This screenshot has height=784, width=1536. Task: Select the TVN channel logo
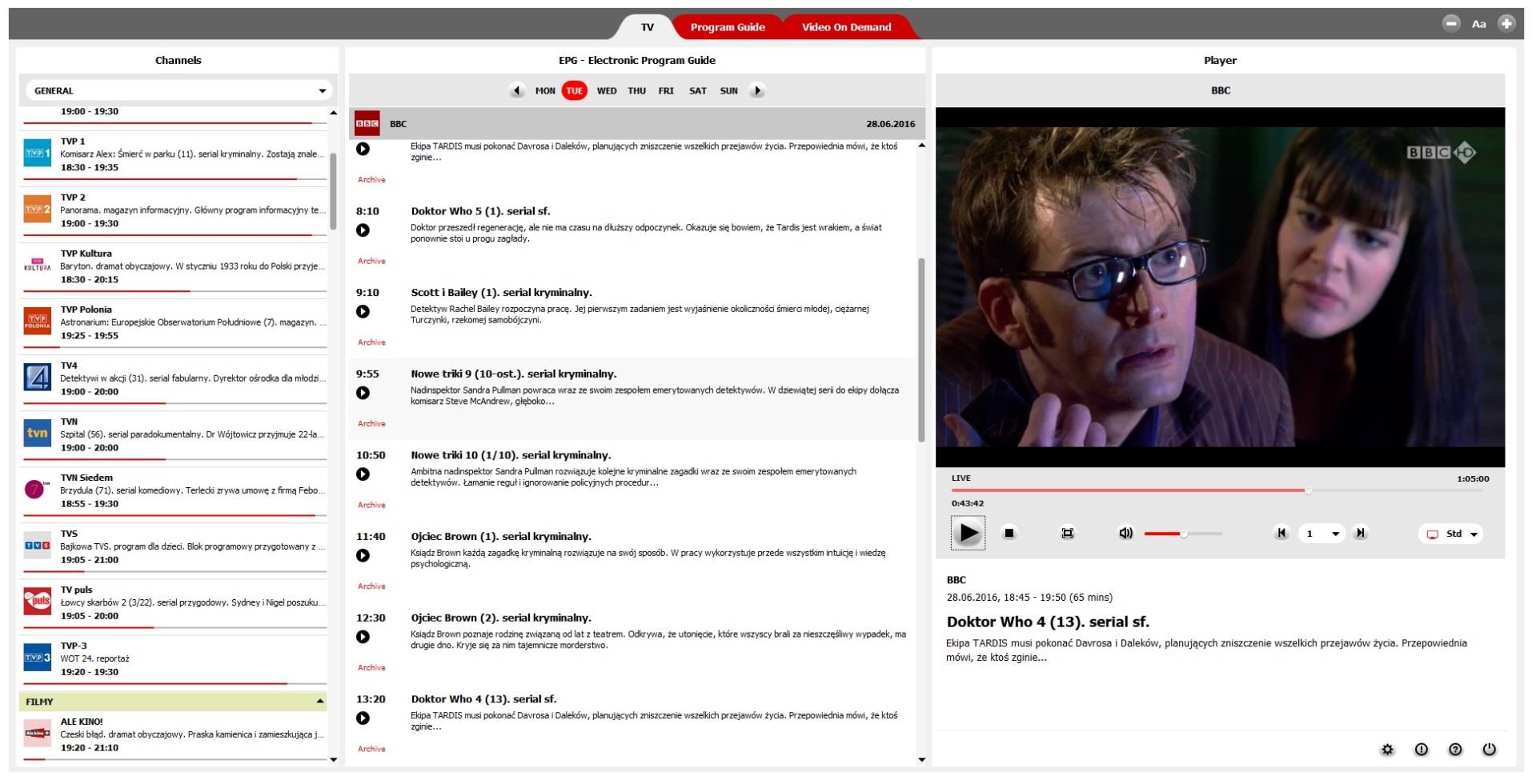click(37, 433)
